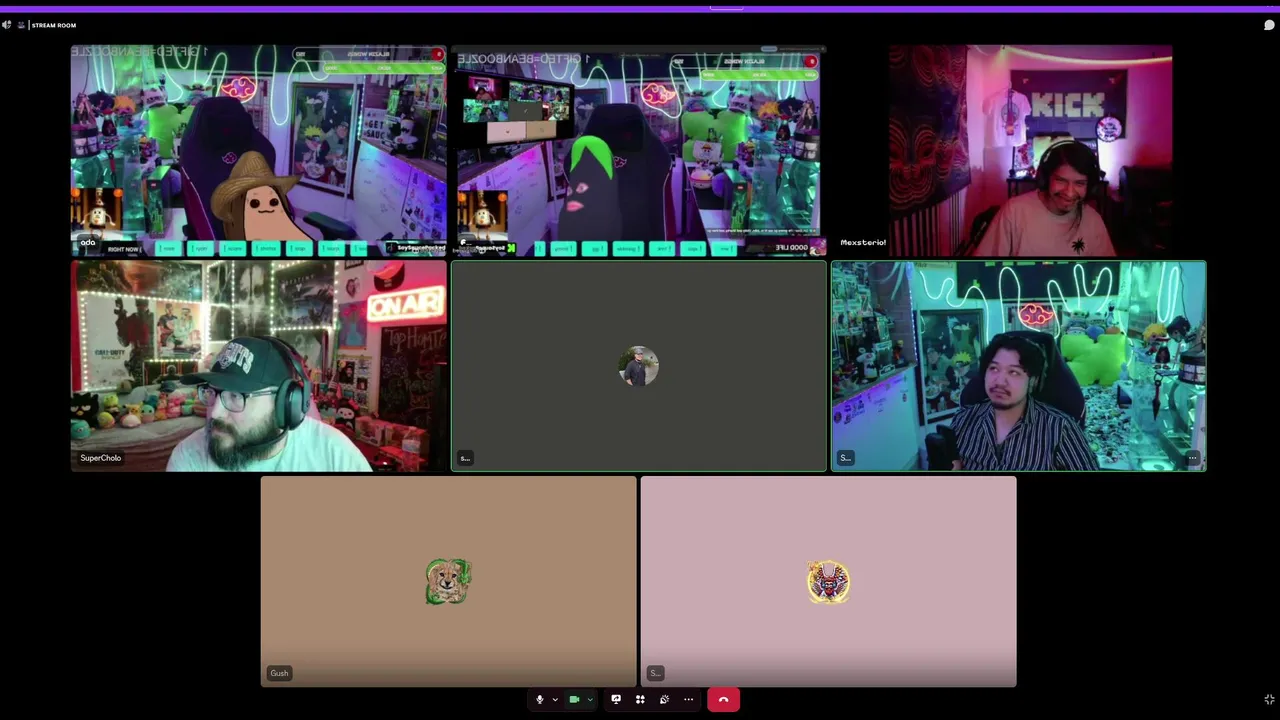
Task: Open more options ellipsis menu
Action: click(688, 699)
